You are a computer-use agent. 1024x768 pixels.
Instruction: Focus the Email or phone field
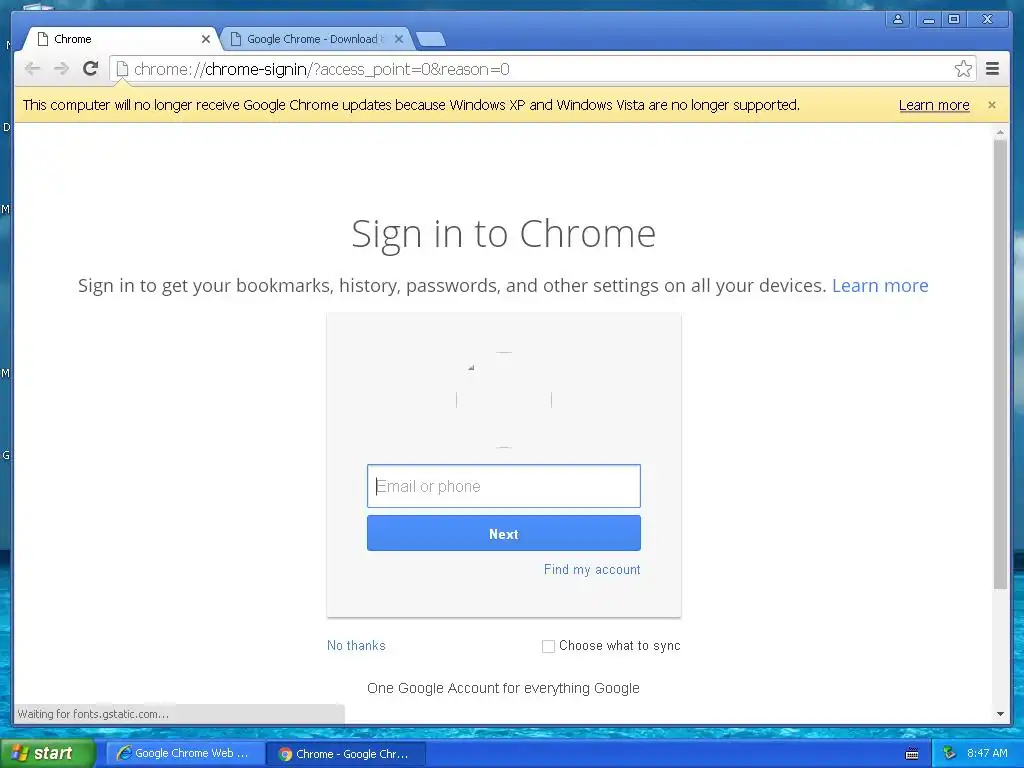(x=504, y=486)
